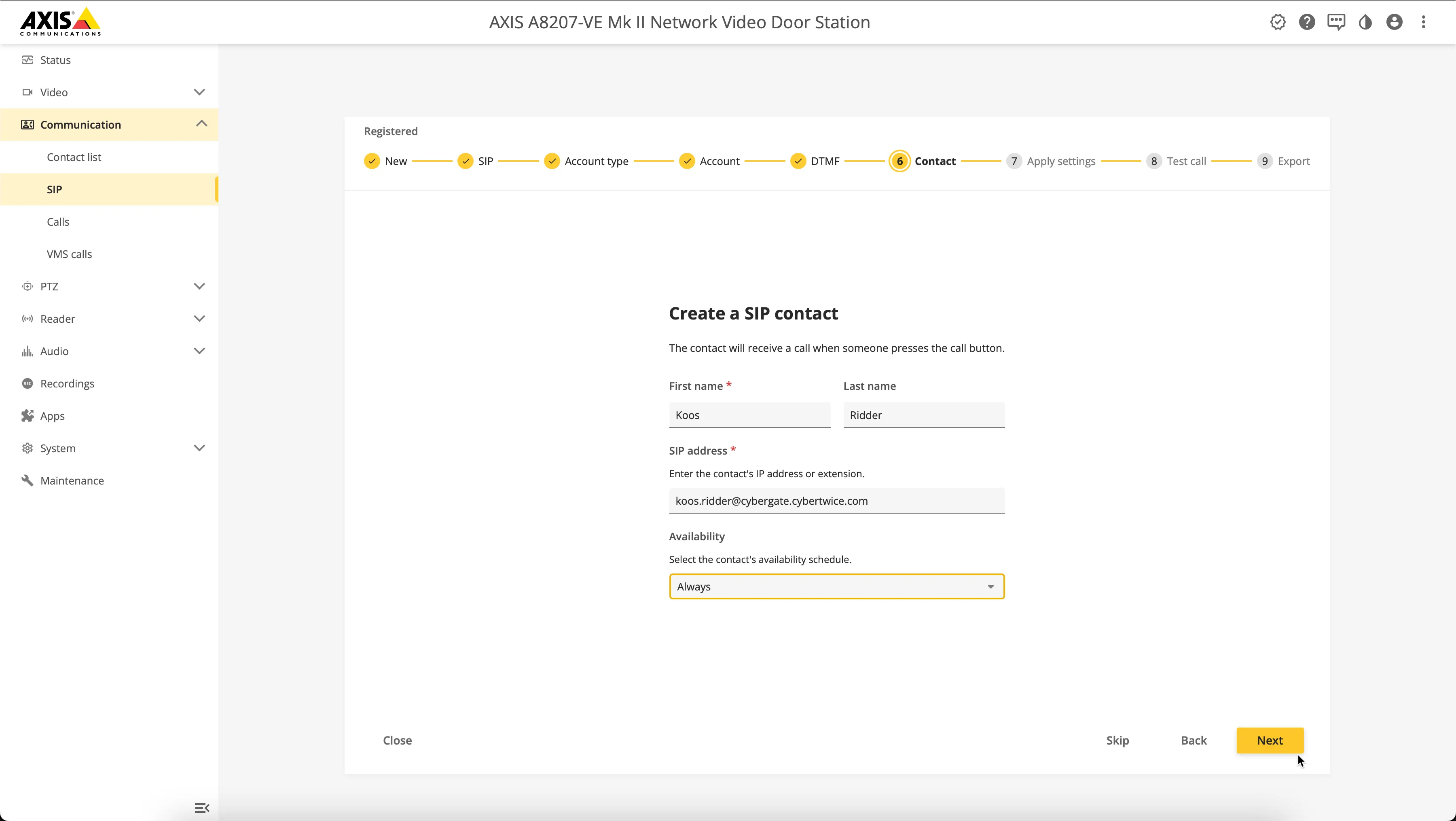Expand the Video section chevron

(x=199, y=92)
